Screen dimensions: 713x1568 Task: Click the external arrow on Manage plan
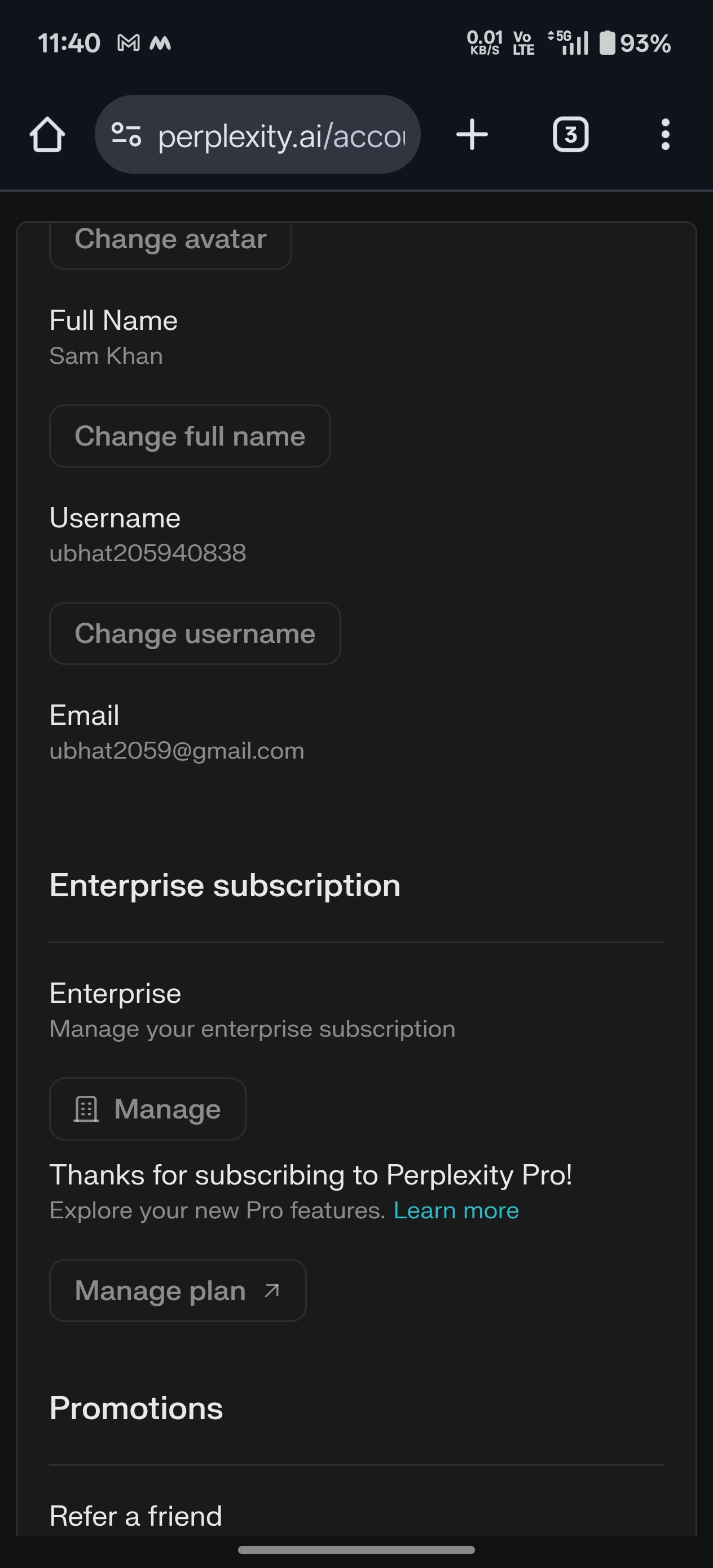click(x=272, y=1290)
